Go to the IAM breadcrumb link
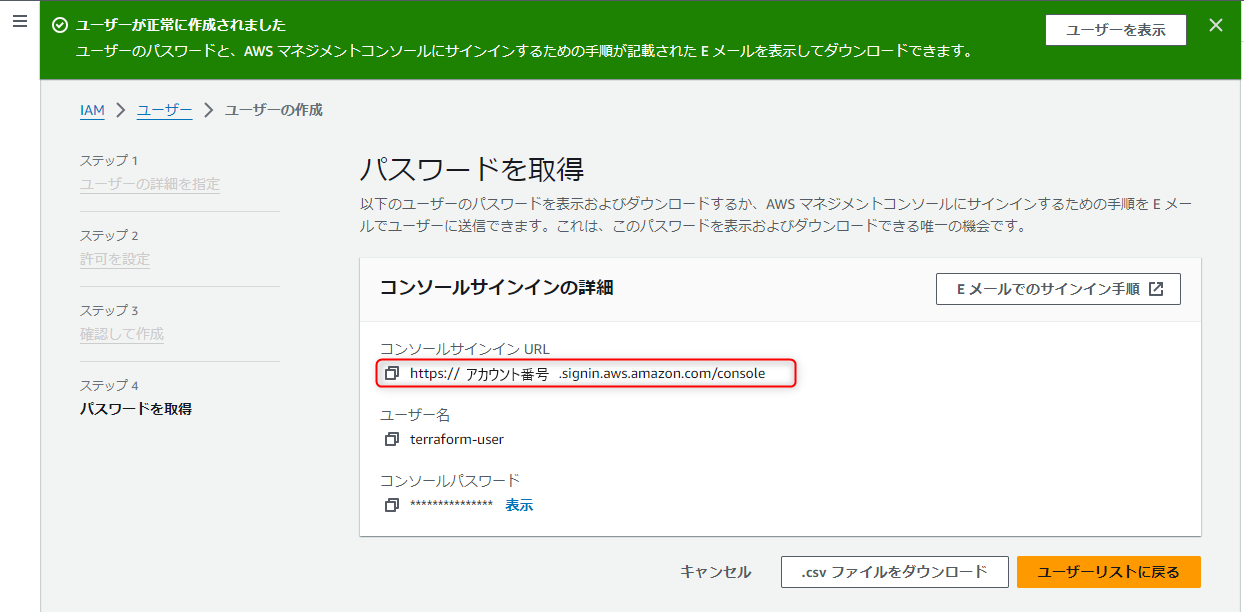The image size is (1244, 612). coord(92,110)
